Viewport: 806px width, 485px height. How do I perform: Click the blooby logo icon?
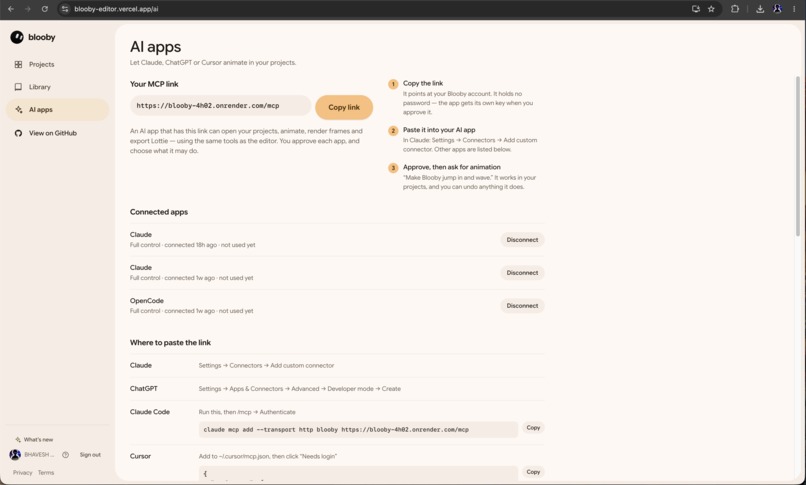(17, 37)
